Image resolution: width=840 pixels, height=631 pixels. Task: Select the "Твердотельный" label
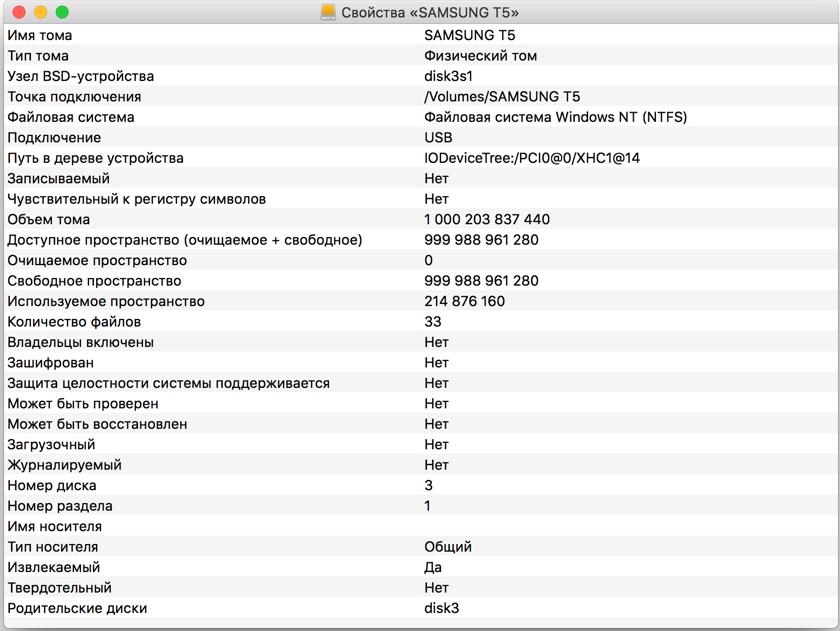coord(59,588)
